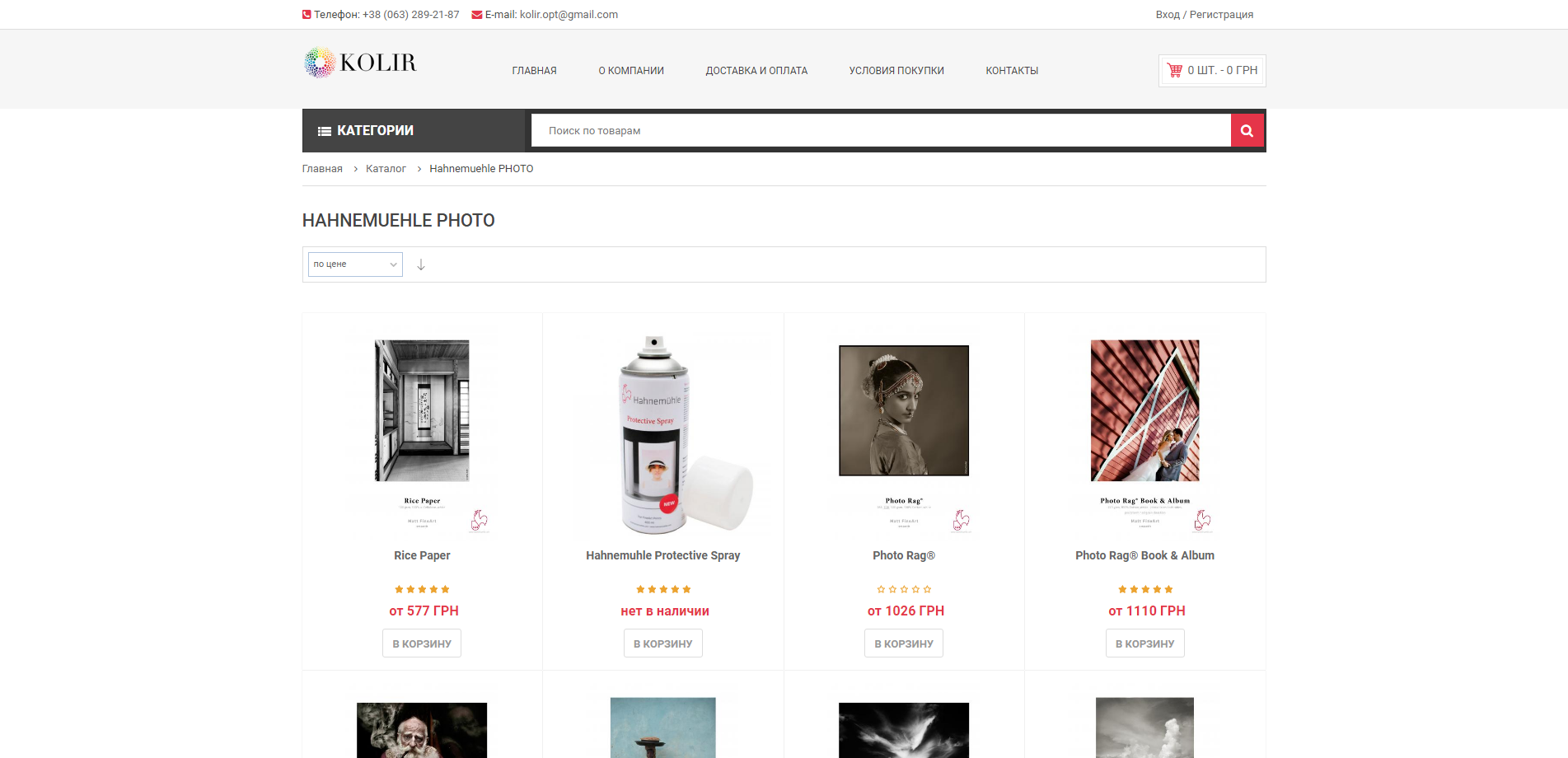Screen dimensions: 1568x758
Task: Go to ДОСТАВКА И ОПЛАТА page
Action: 756,71
